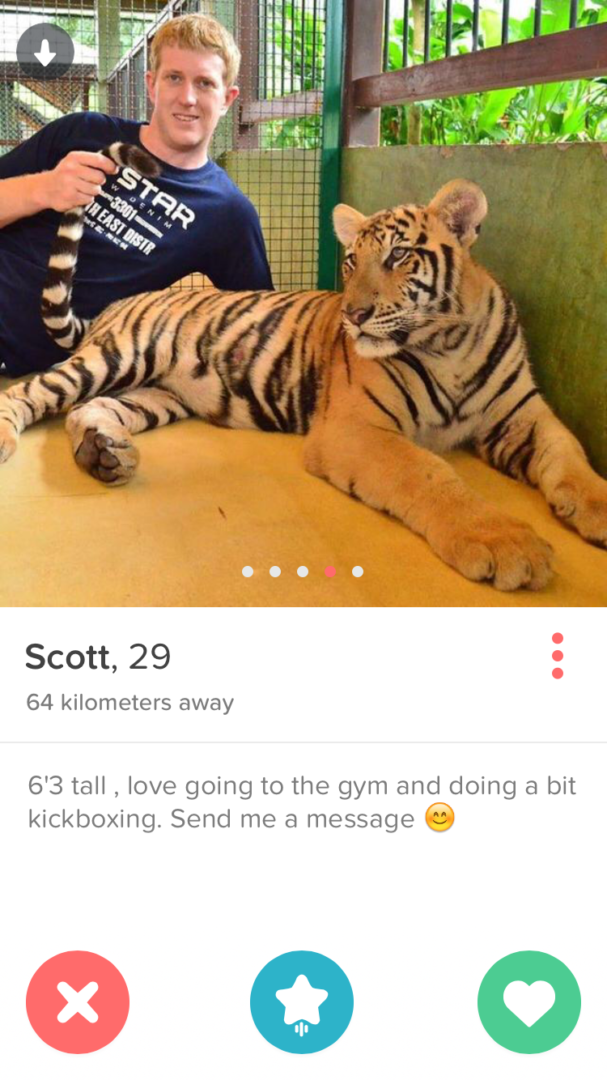The width and height of the screenshot is (607, 1080).
Task: Select the first photo indicator dot
Action: coord(247,571)
